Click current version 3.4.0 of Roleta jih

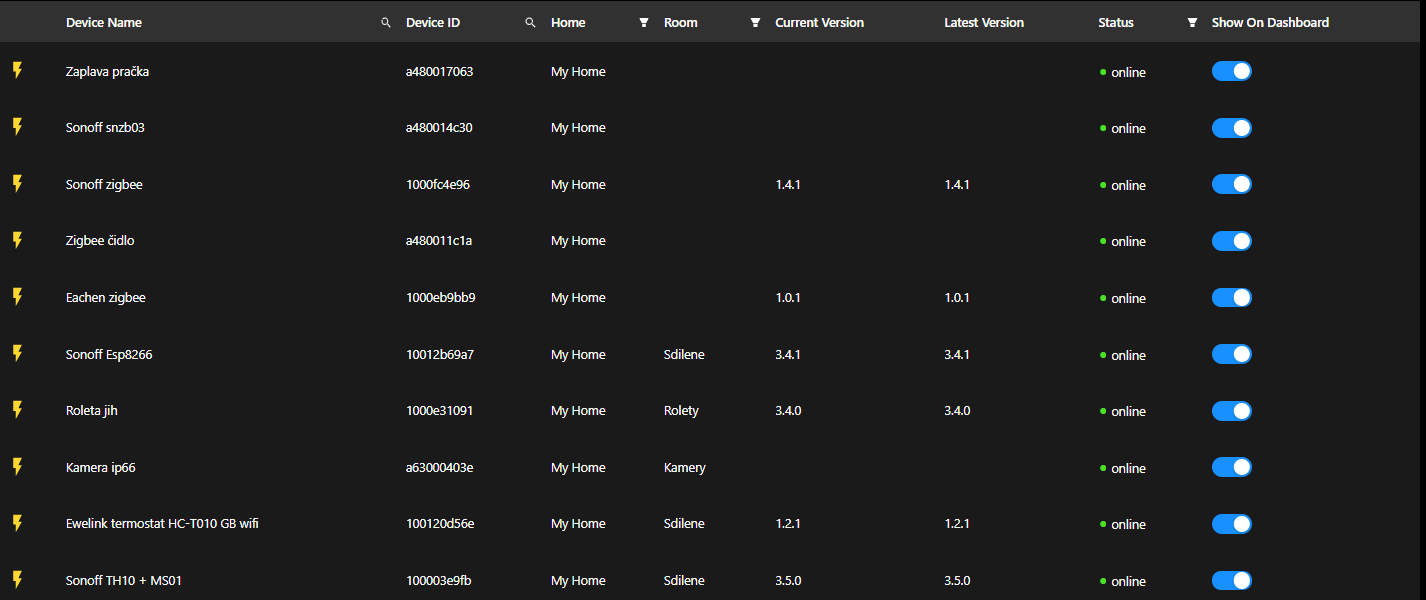click(x=788, y=411)
